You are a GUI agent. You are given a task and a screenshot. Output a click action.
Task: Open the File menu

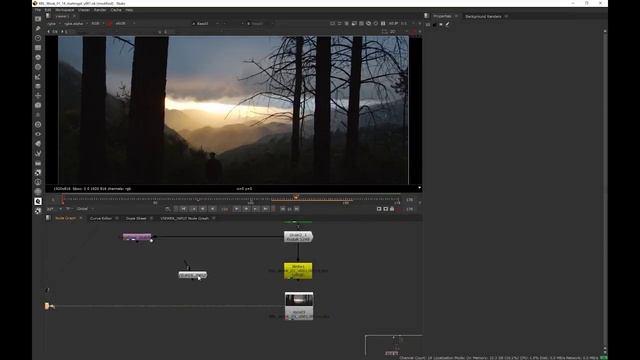(x=38, y=10)
